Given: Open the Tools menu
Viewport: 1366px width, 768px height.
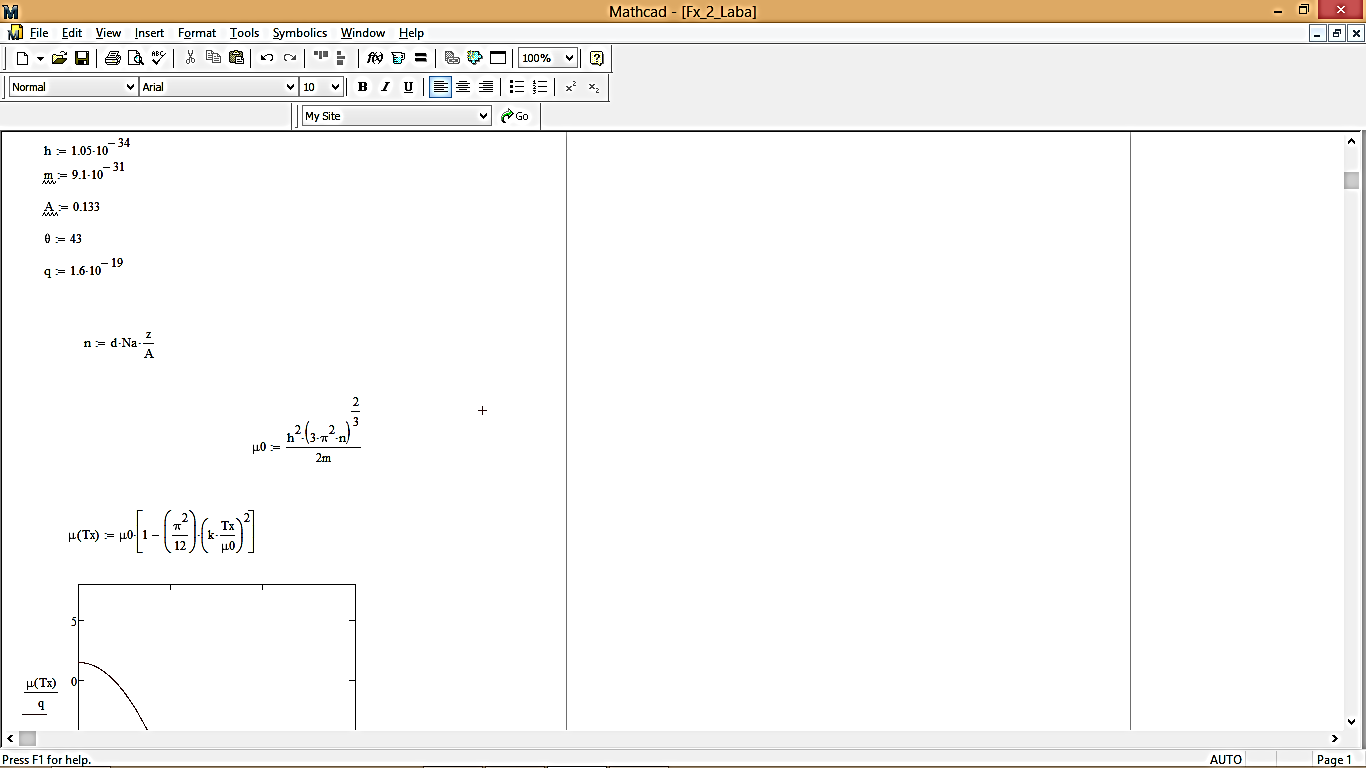Looking at the screenshot, I should (x=245, y=33).
